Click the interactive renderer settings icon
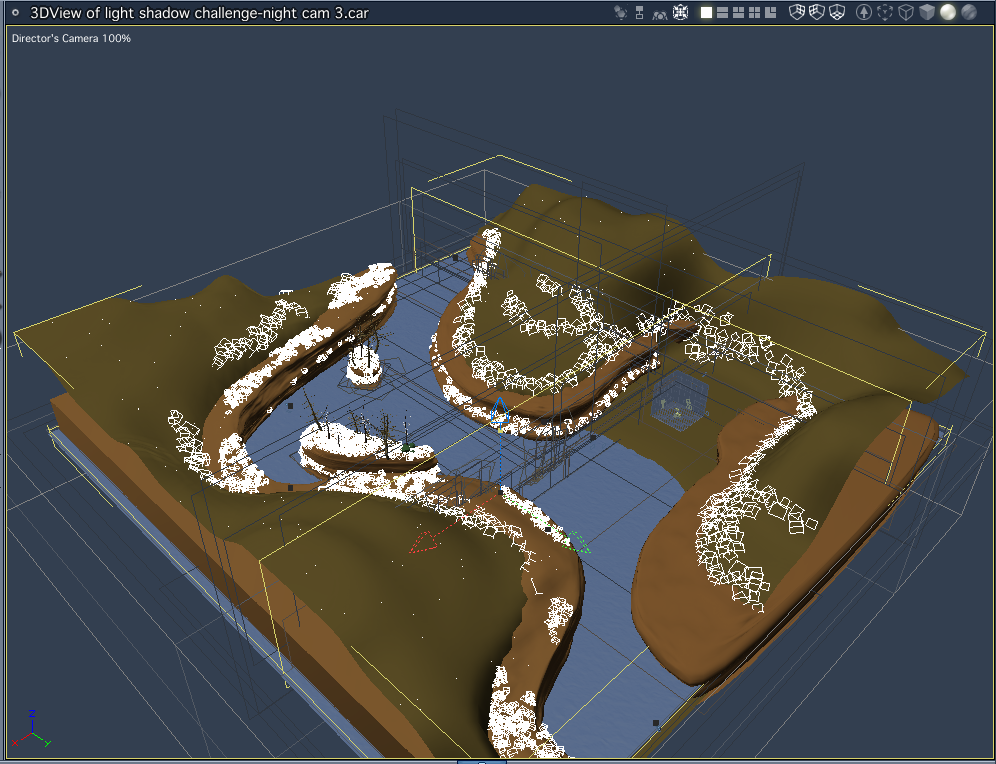This screenshot has width=996, height=764. pos(621,12)
